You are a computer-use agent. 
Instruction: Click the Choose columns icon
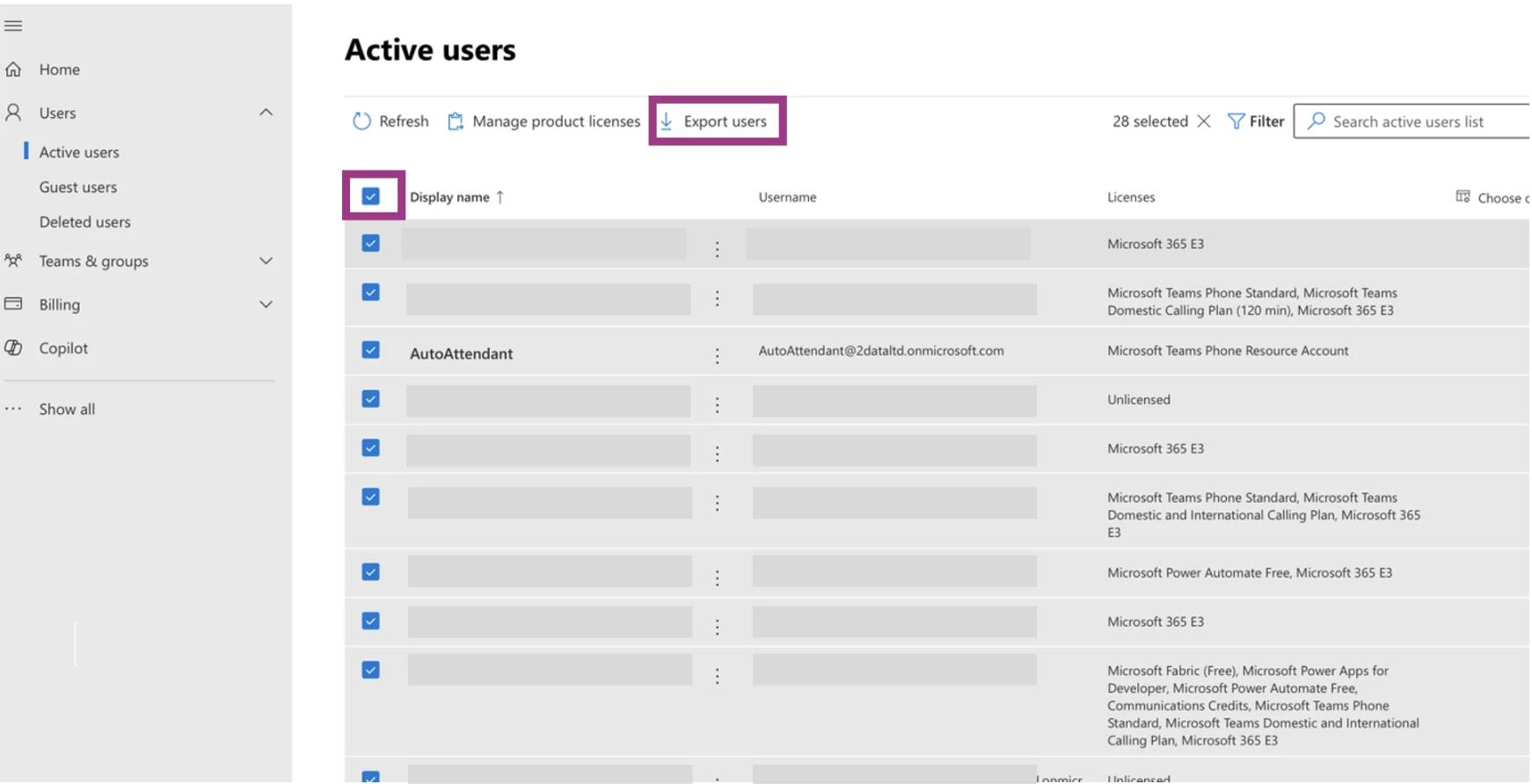(x=1463, y=196)
